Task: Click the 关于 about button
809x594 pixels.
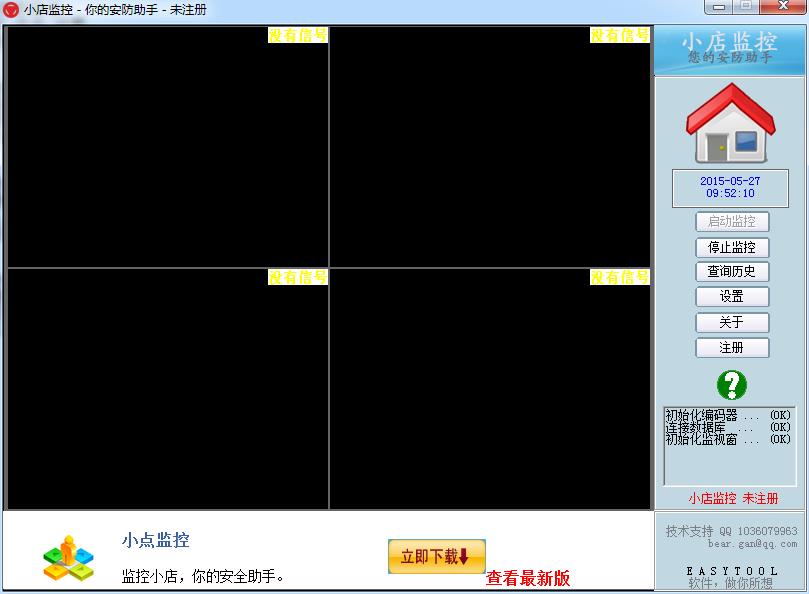Action: 731,322
